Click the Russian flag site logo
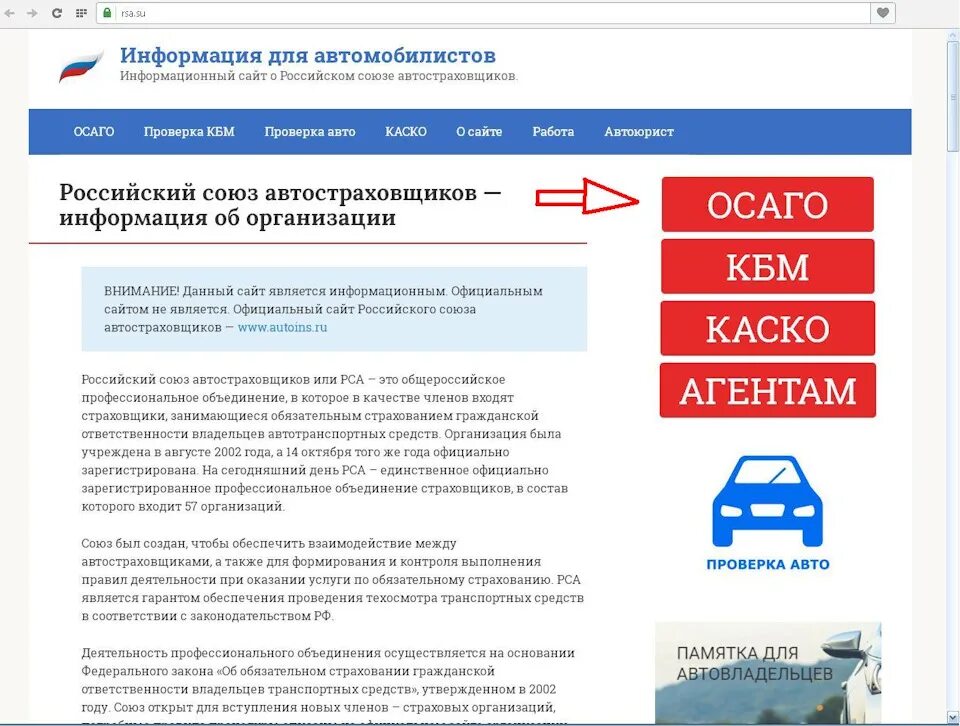 click(81, 66)
